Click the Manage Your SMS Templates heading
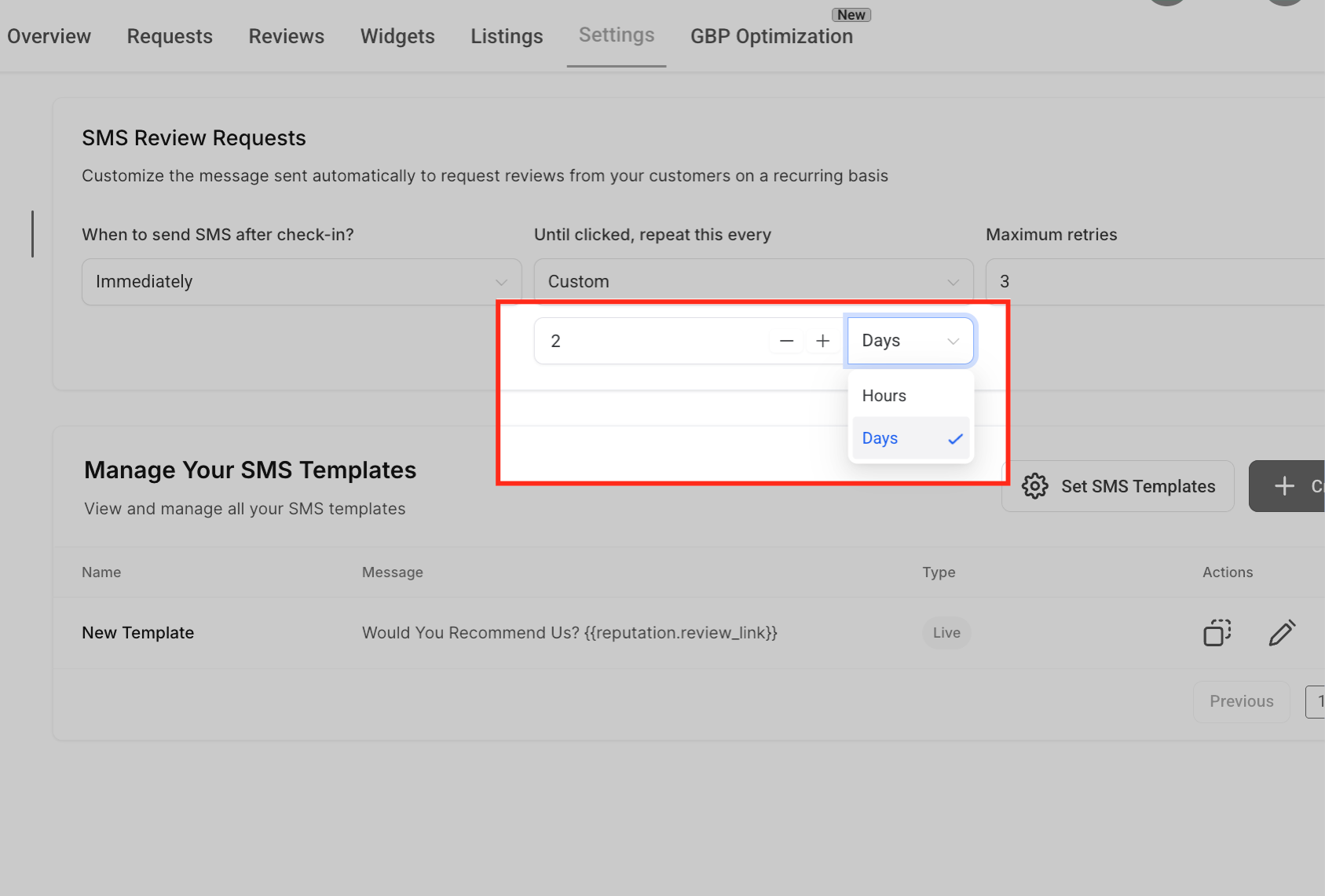This screenshot has width=1325, height=896. pyautogui.click(x=251, y=470)
